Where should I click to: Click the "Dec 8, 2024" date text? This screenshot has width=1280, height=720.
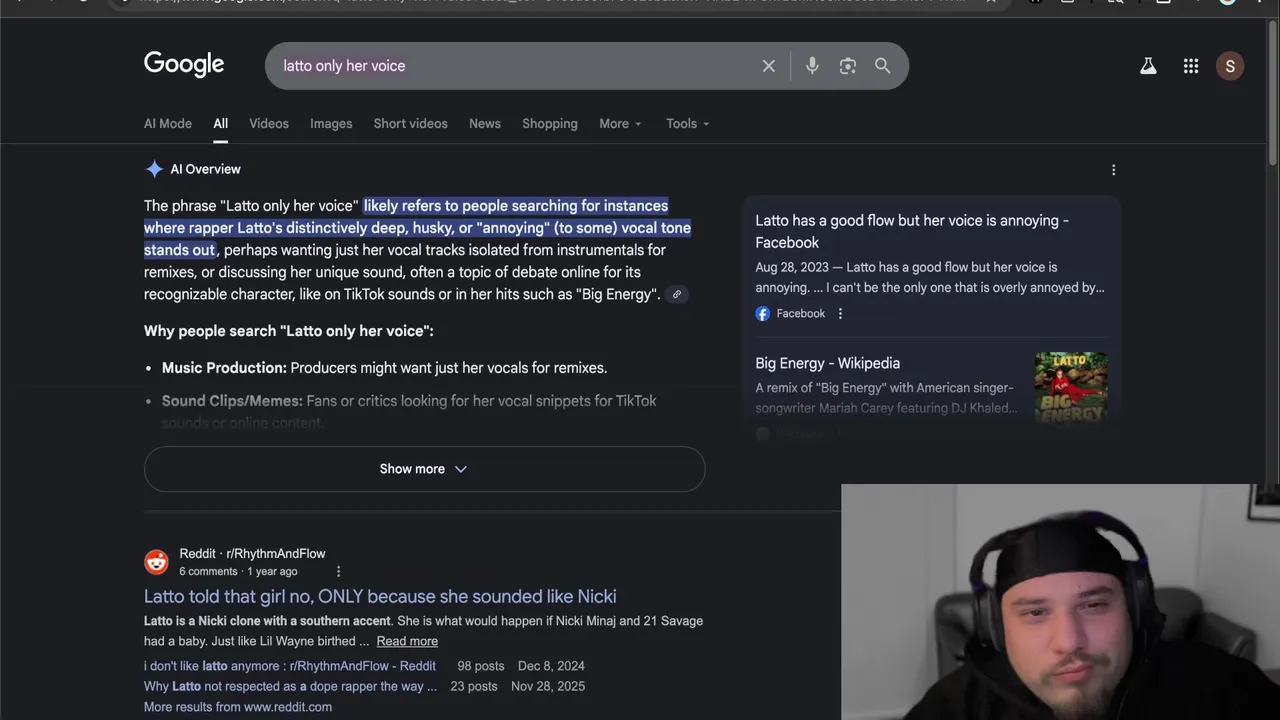(551, 666)
